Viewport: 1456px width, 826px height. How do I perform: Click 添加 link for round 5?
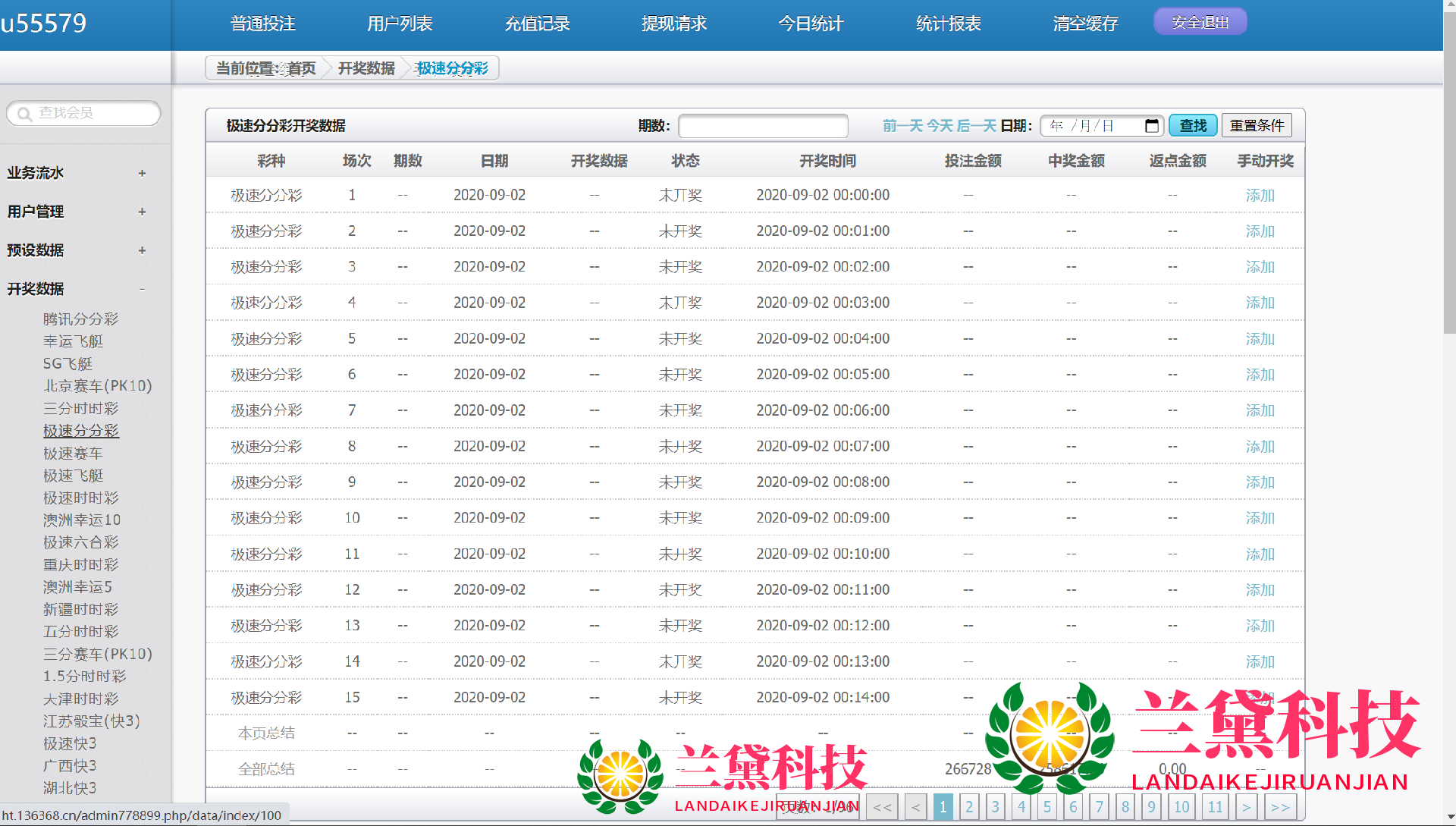tap(1260, 339)
